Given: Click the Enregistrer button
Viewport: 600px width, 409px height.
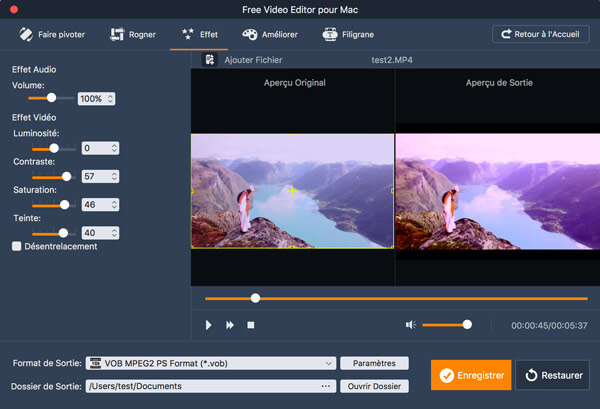Looking at the screenshot, I should [471, 375].
